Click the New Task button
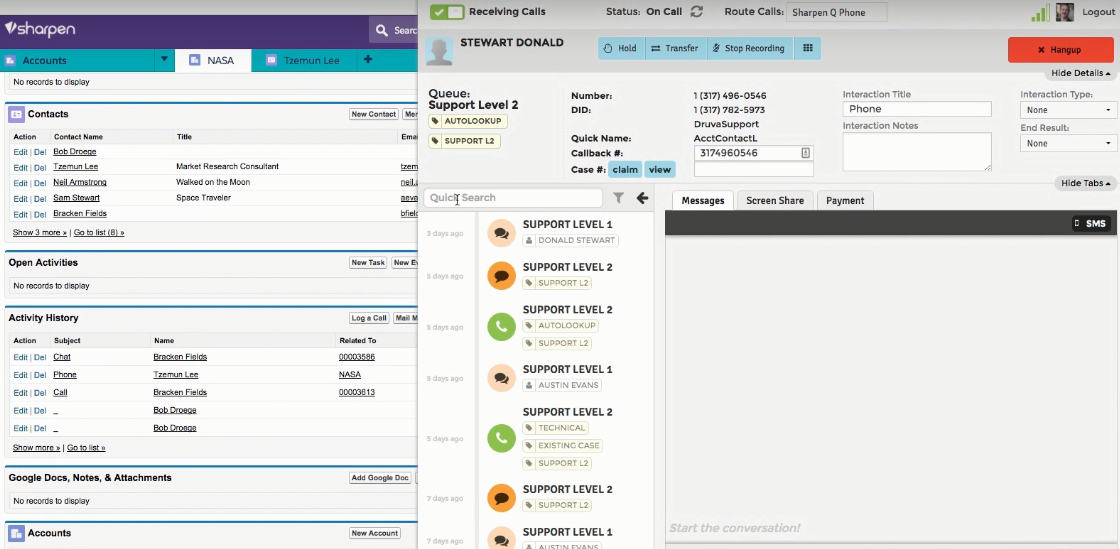Viewport: 1120px width, 549px height. click(368, 263)
